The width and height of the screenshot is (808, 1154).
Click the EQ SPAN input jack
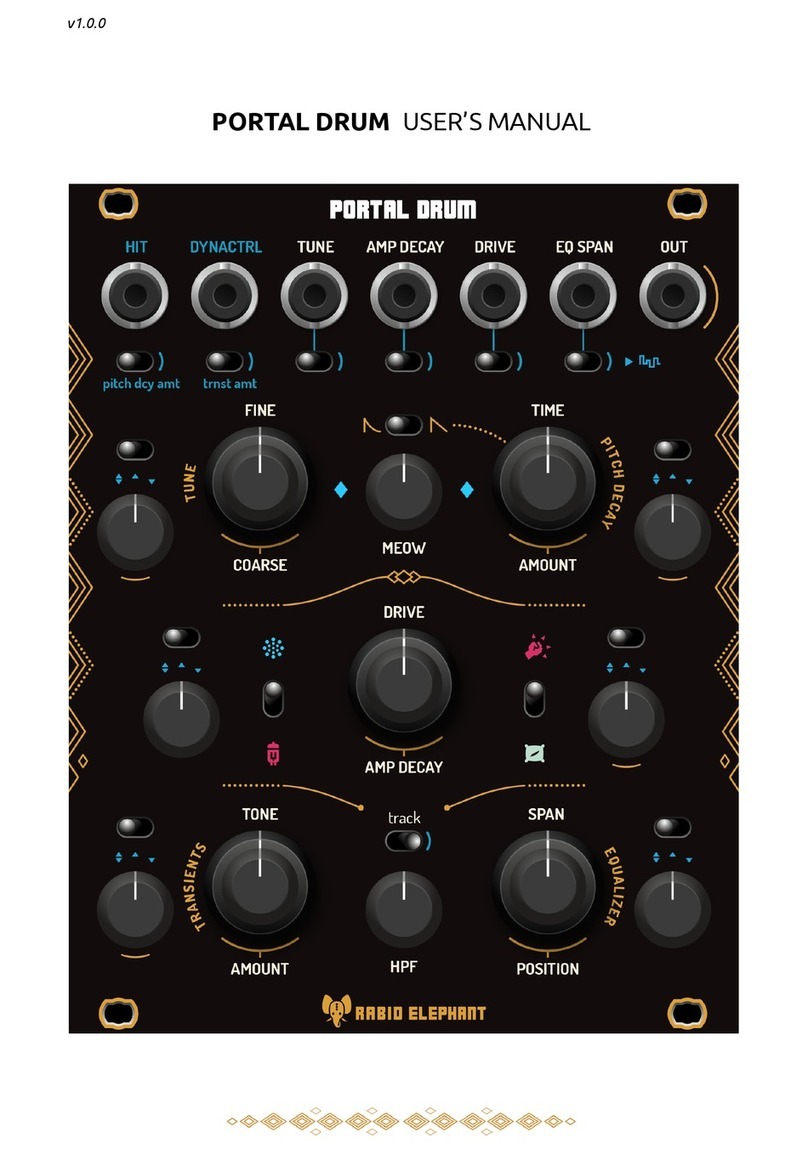584,295
